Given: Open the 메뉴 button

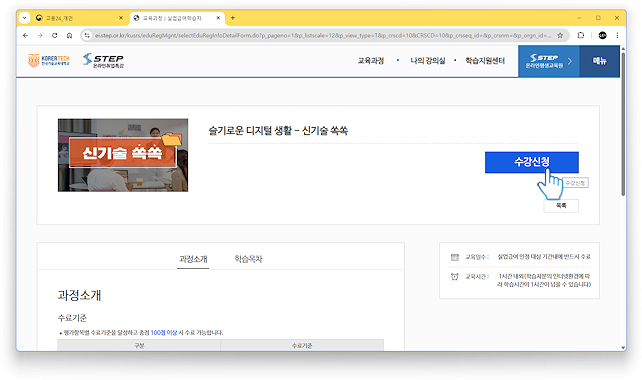Looking at the screenshot, I should click(599, 61).
